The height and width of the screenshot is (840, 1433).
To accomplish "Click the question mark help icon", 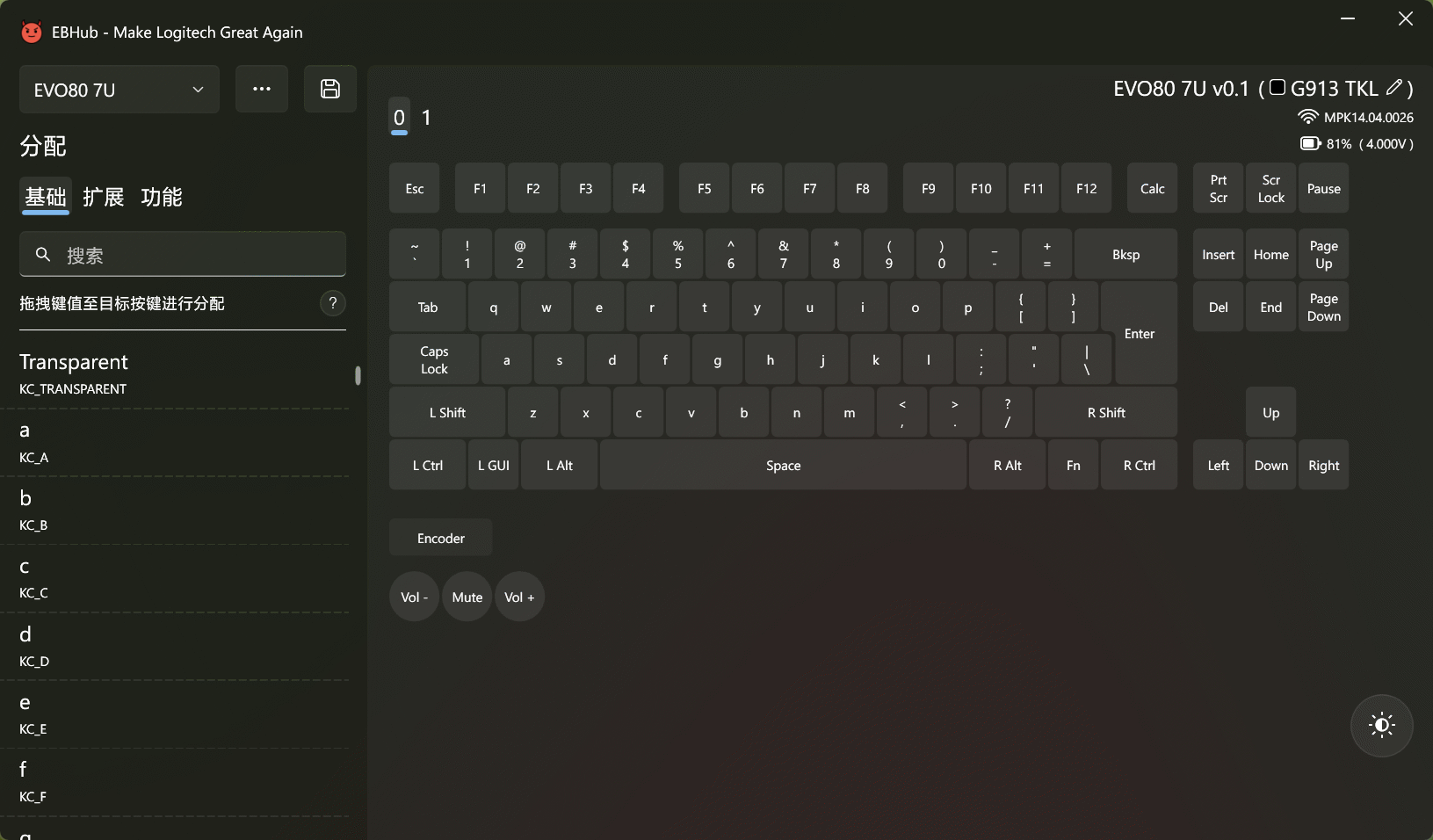I will (332, 303).
